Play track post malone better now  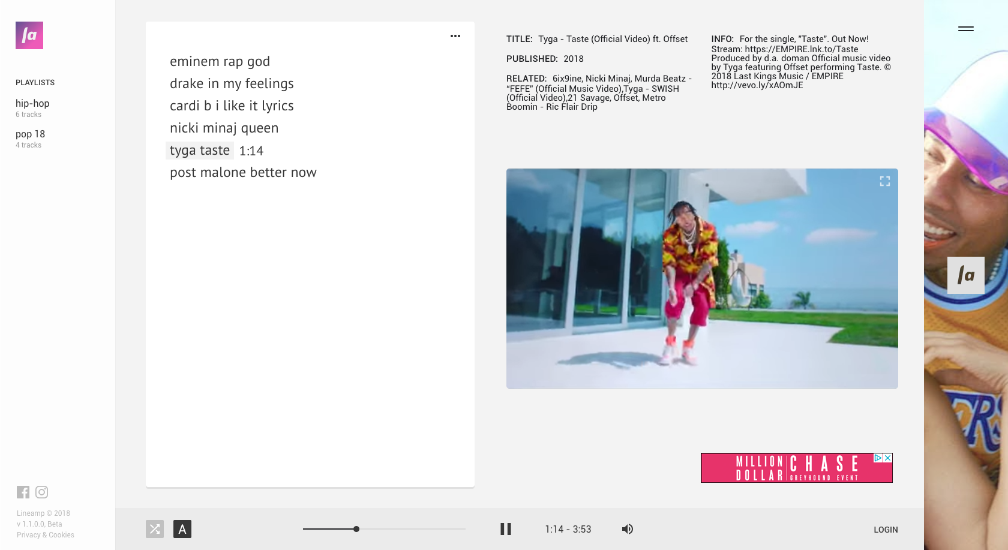(243, 172)
